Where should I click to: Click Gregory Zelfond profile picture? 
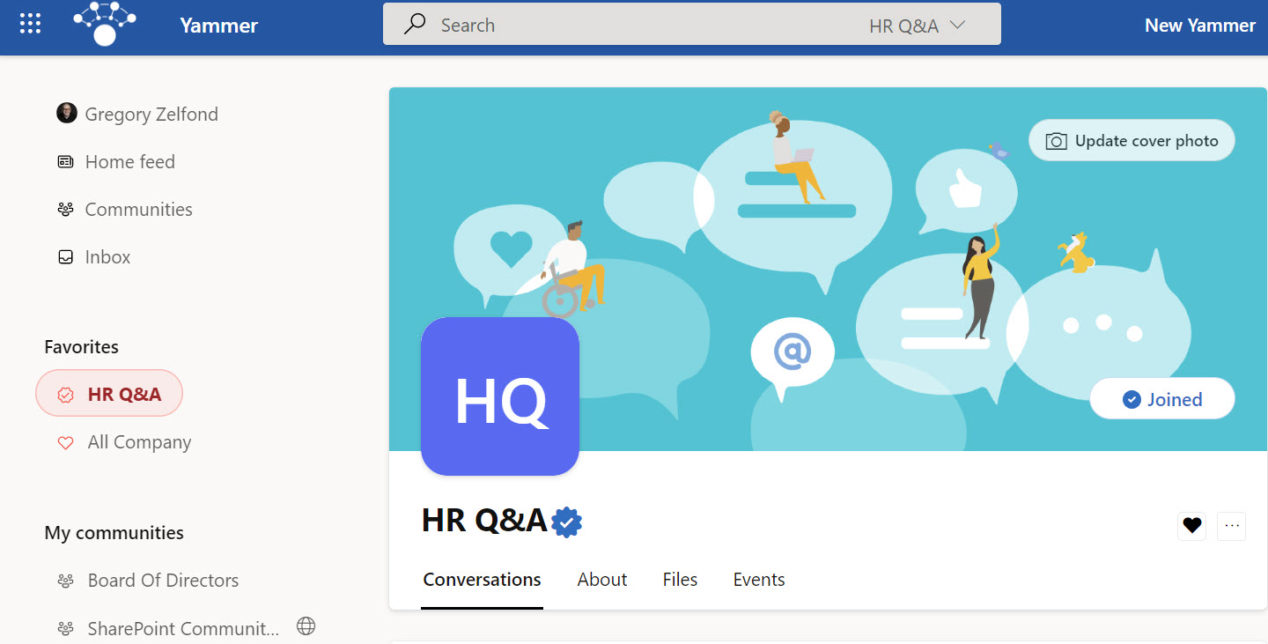(66, 113)
